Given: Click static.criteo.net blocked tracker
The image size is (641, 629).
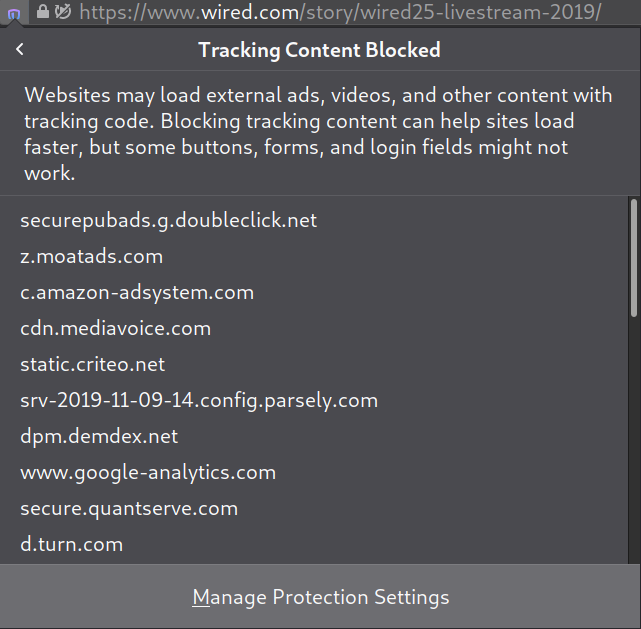Looking at the screenshot, I should click(92, 364).
